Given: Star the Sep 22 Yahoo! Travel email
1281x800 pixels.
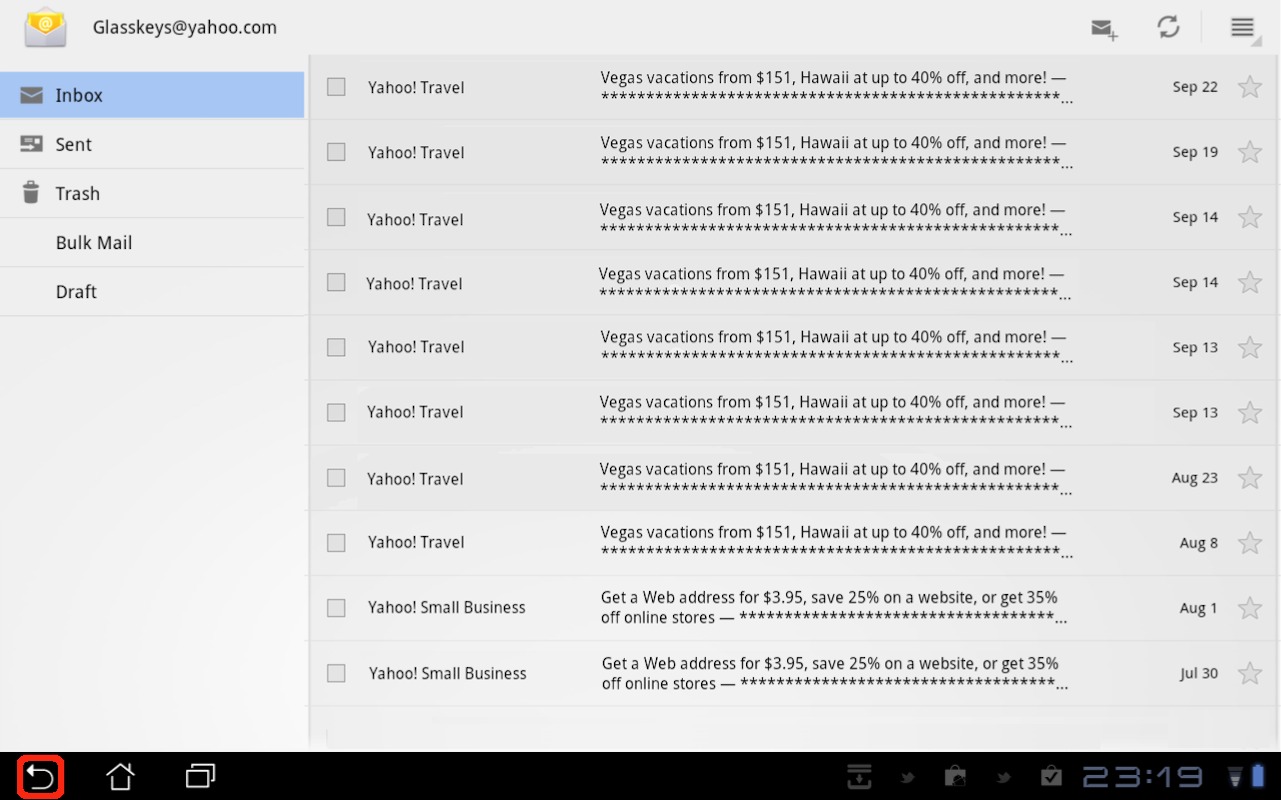Looking at the screenshot, I should 1249,87.
